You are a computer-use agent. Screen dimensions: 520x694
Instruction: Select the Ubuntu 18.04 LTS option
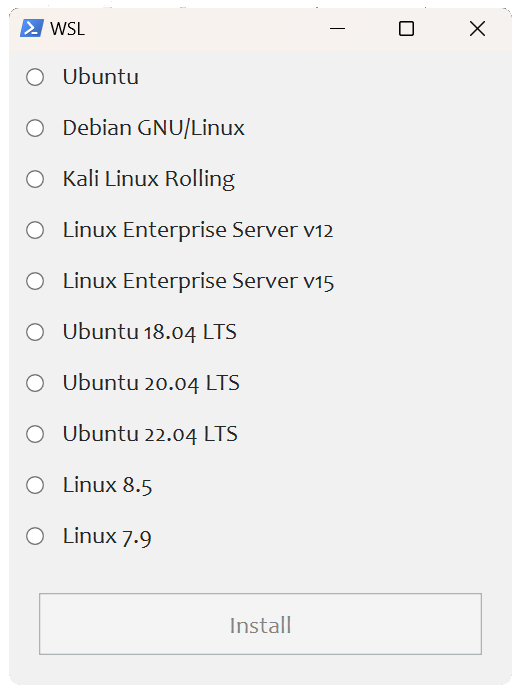35,332
